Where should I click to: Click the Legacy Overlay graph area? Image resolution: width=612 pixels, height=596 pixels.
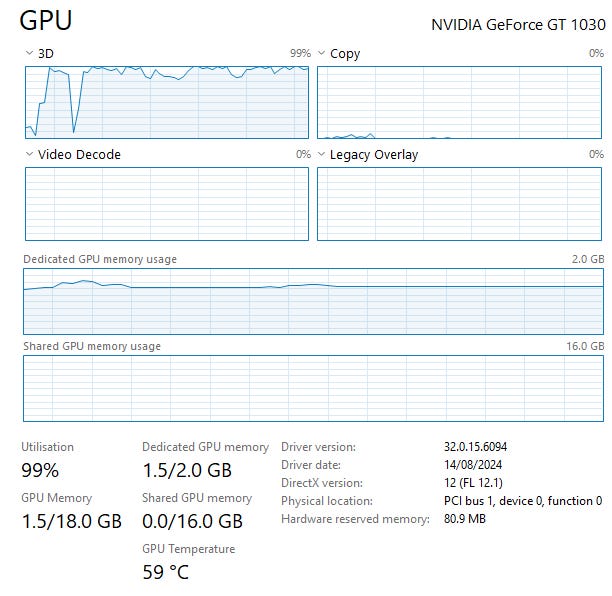pos(460,204)
